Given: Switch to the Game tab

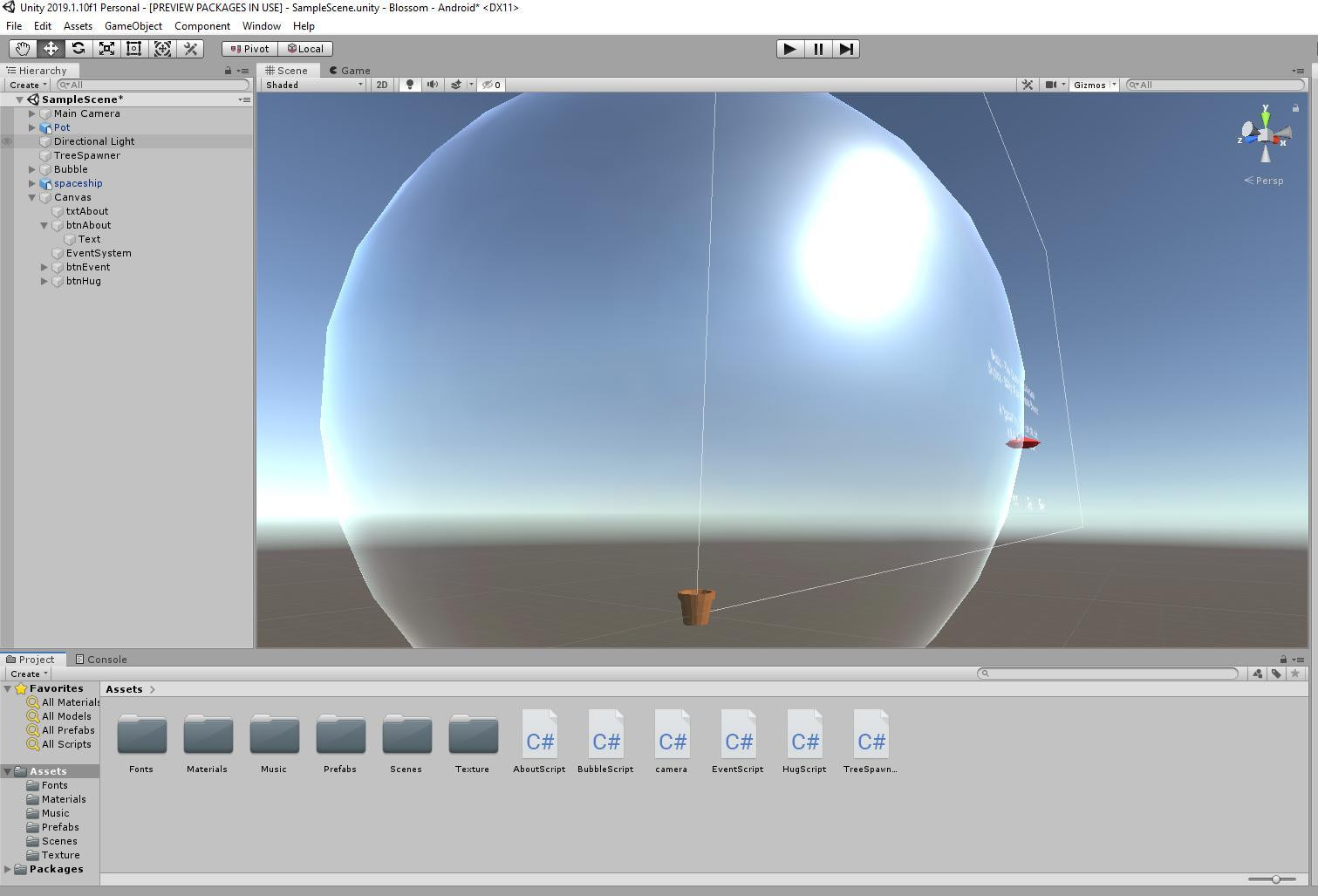Looking at the screenshot, I should pyautogui.click(x=349, y=71).
